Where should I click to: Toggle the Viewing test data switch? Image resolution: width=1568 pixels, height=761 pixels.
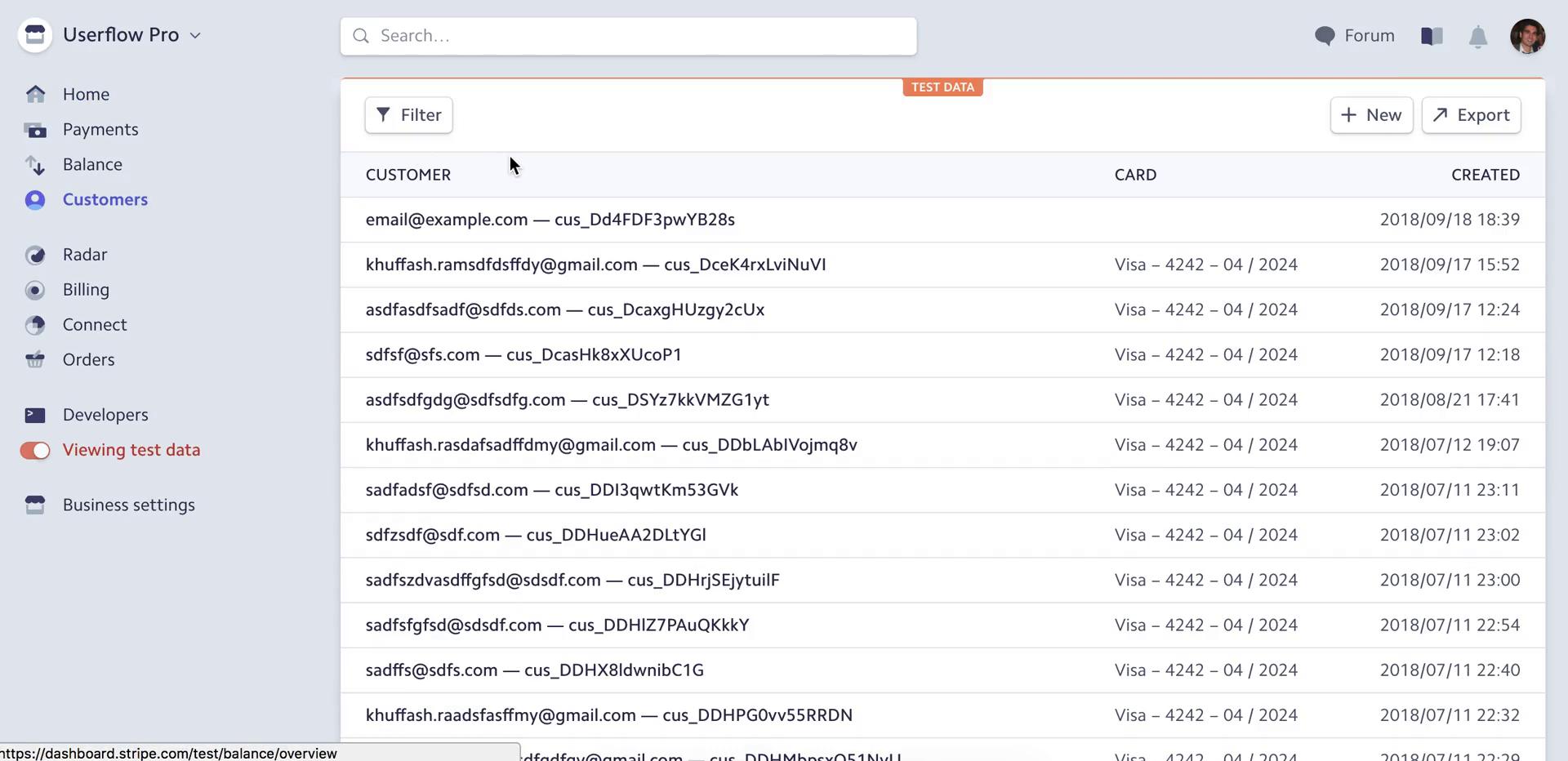[35, 451]
